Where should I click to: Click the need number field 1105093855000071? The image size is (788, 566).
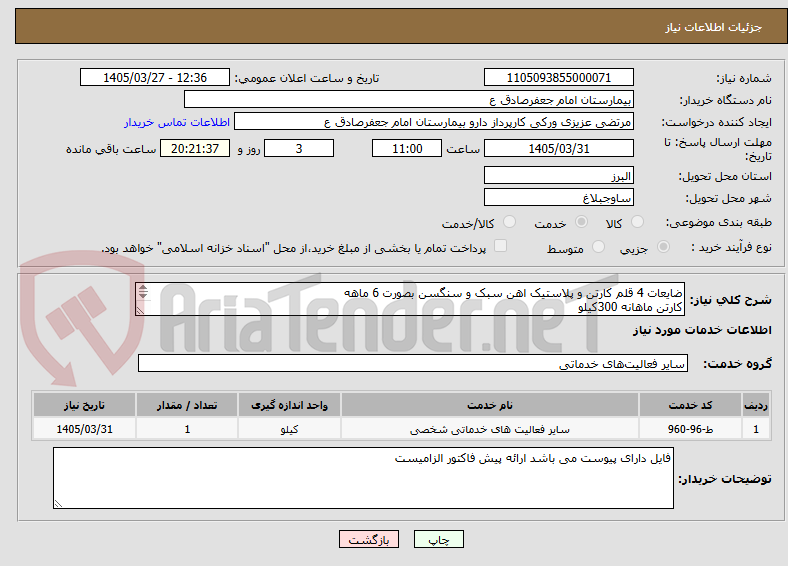pos(558,77)
